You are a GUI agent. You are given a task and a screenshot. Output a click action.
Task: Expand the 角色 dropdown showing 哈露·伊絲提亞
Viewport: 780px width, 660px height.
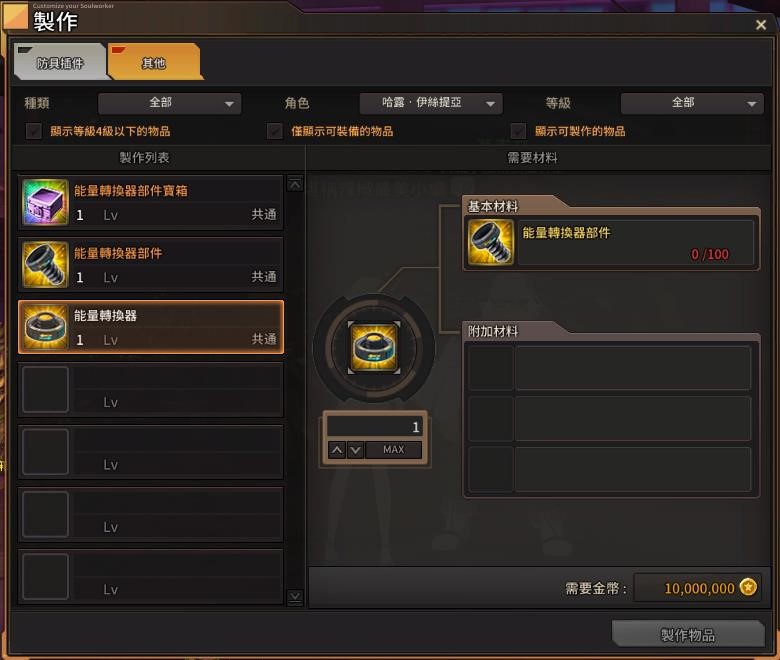click(431, 103)
